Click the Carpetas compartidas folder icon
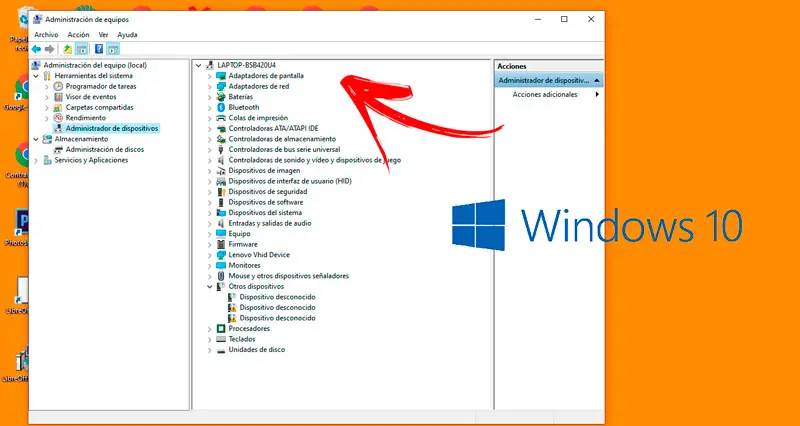The height and width of the screenshot is (426, 800). pyautogui.click(x=58, y=108)
